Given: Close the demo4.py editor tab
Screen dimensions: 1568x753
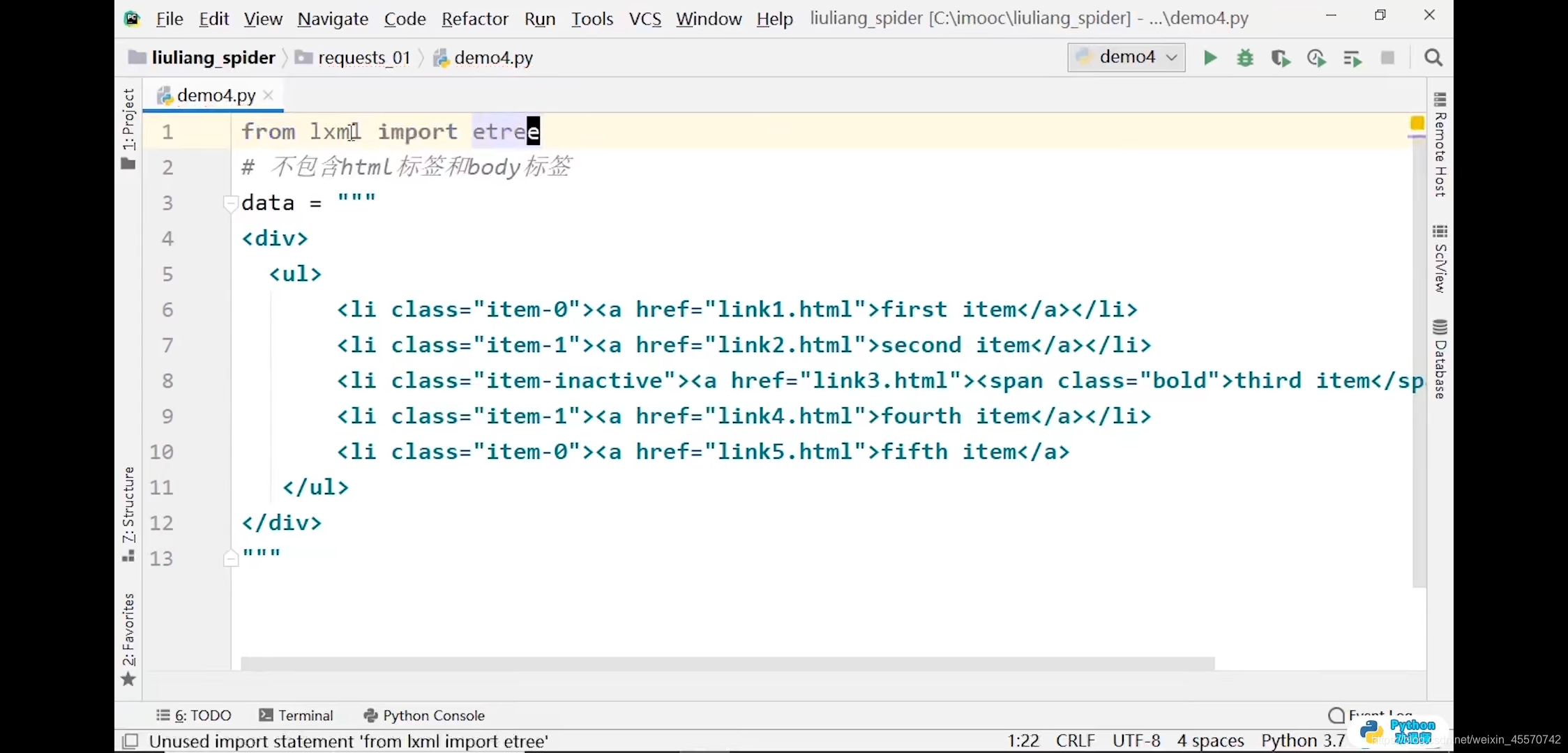Looking at the screenshot, I should coord(269,96).
